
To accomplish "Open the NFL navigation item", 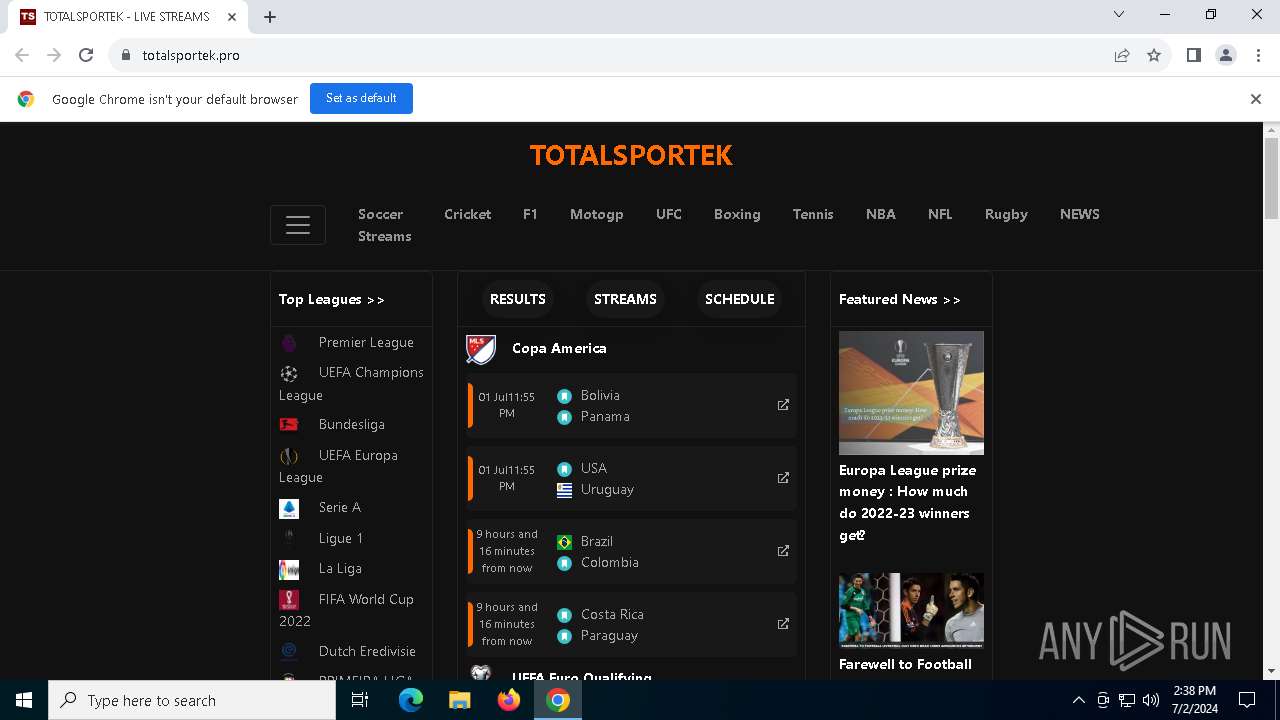I will [x=940, y=214].
